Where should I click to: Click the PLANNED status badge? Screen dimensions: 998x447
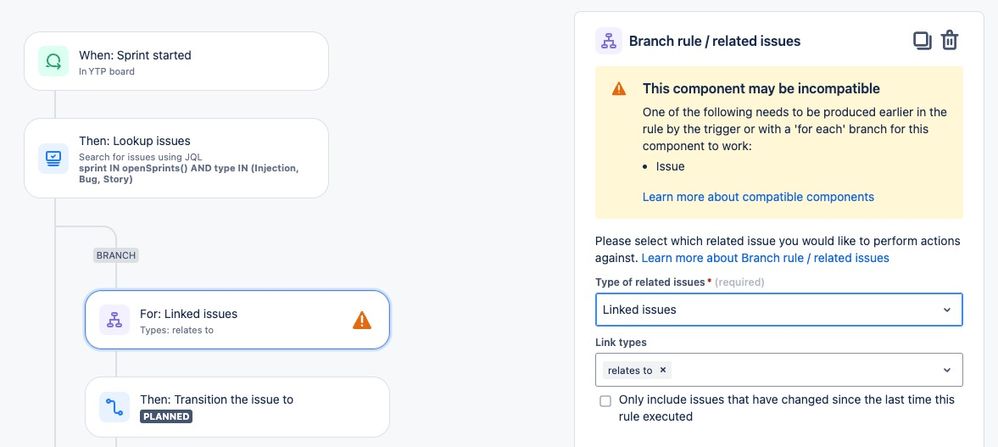(x=166, y=416)
